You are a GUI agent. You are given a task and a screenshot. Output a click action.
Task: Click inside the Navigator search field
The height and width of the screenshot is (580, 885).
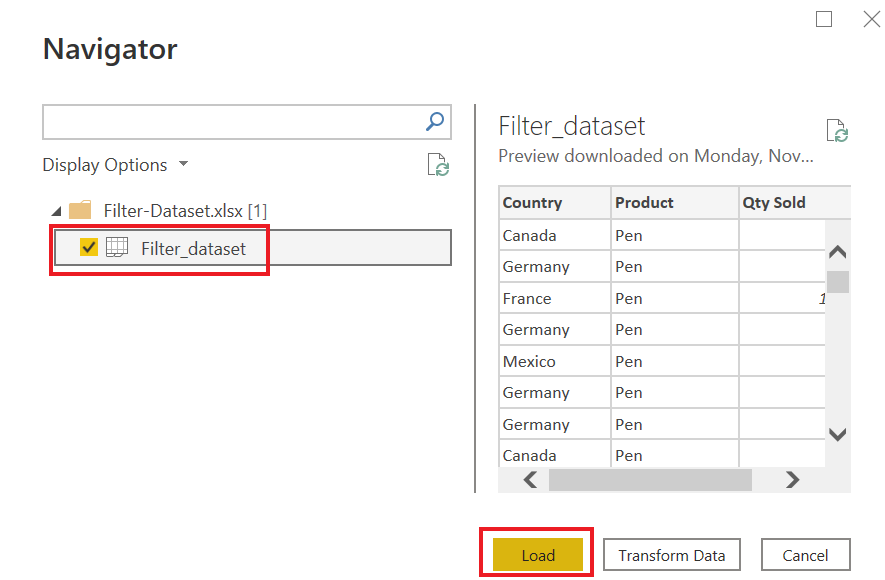tap(232, 122)
